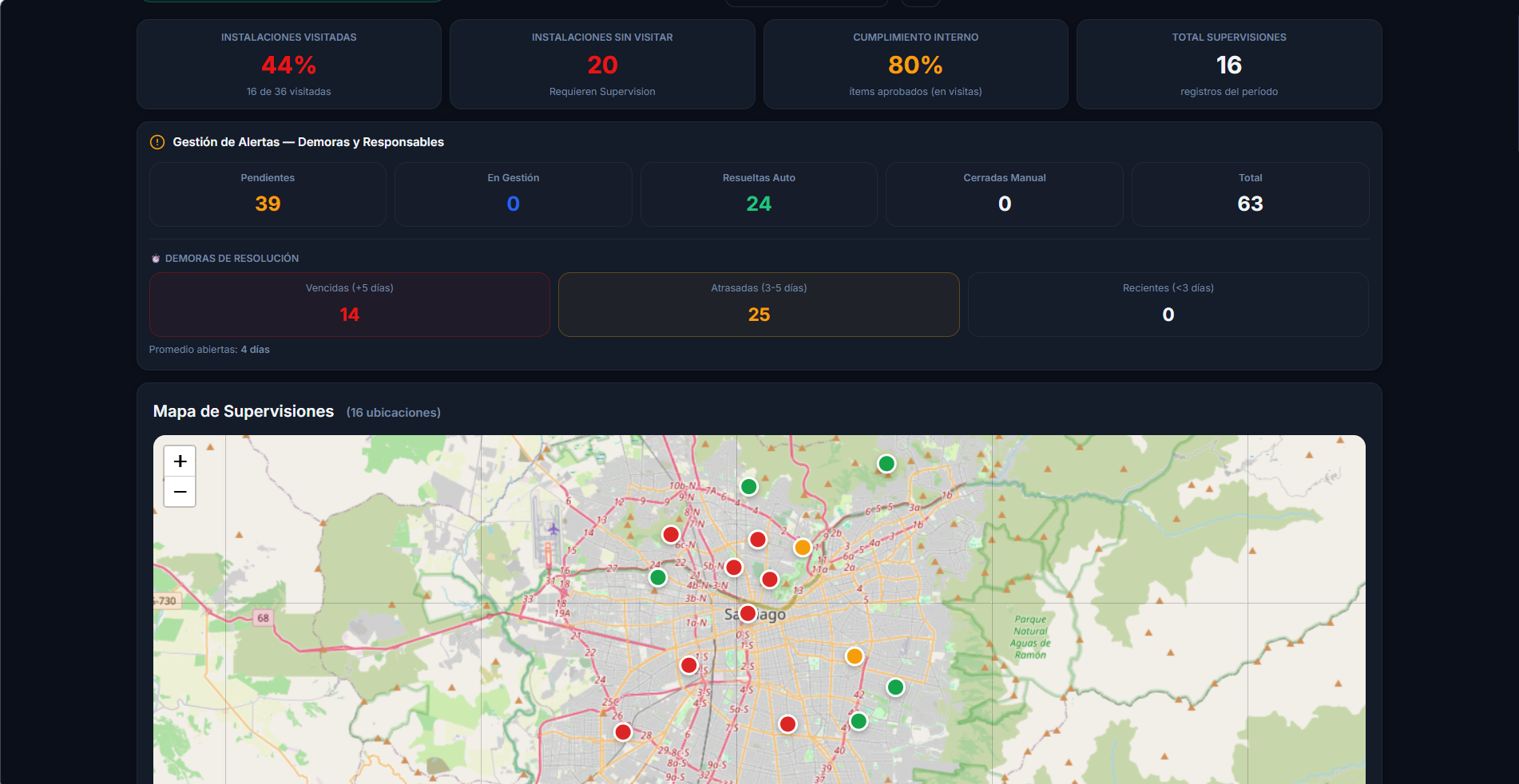
Task: Select the orange marker near the 2b label
Action: [x=803, y=547]
